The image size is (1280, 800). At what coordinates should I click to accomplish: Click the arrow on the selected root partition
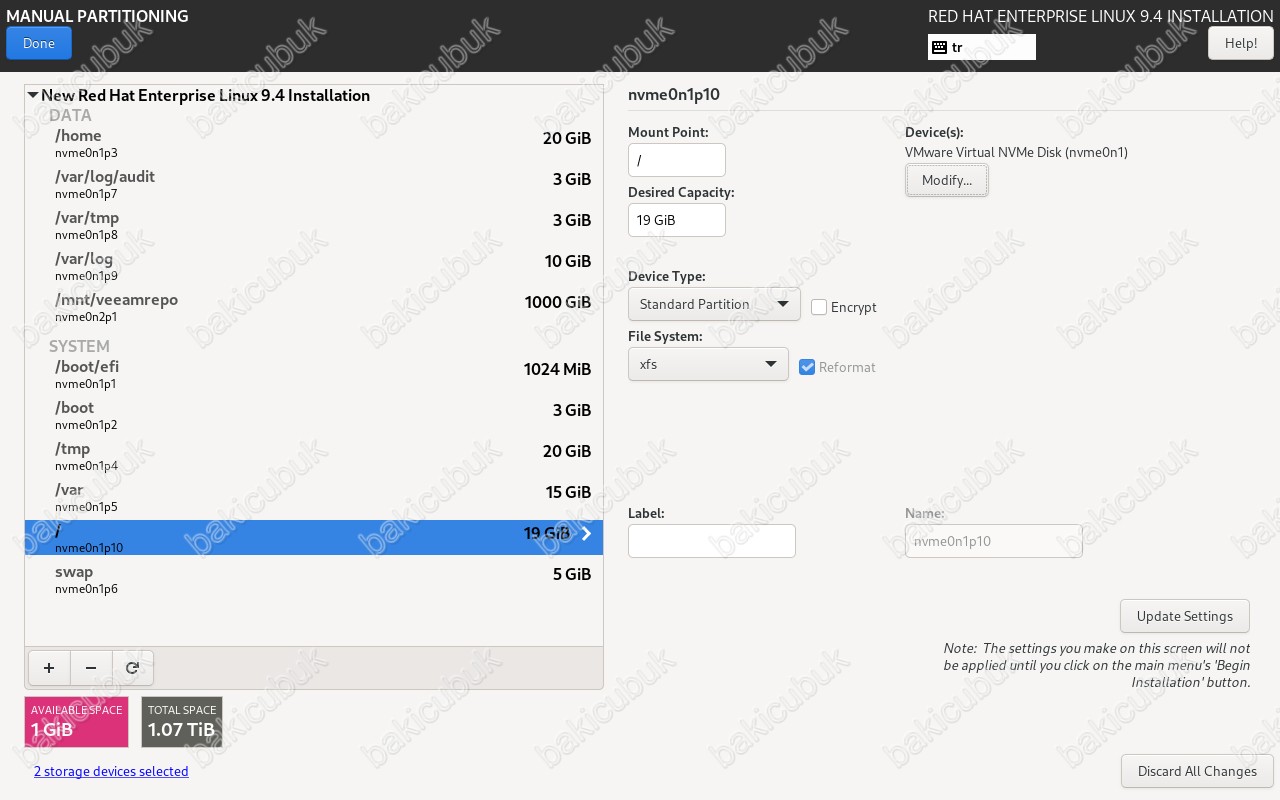586,534
